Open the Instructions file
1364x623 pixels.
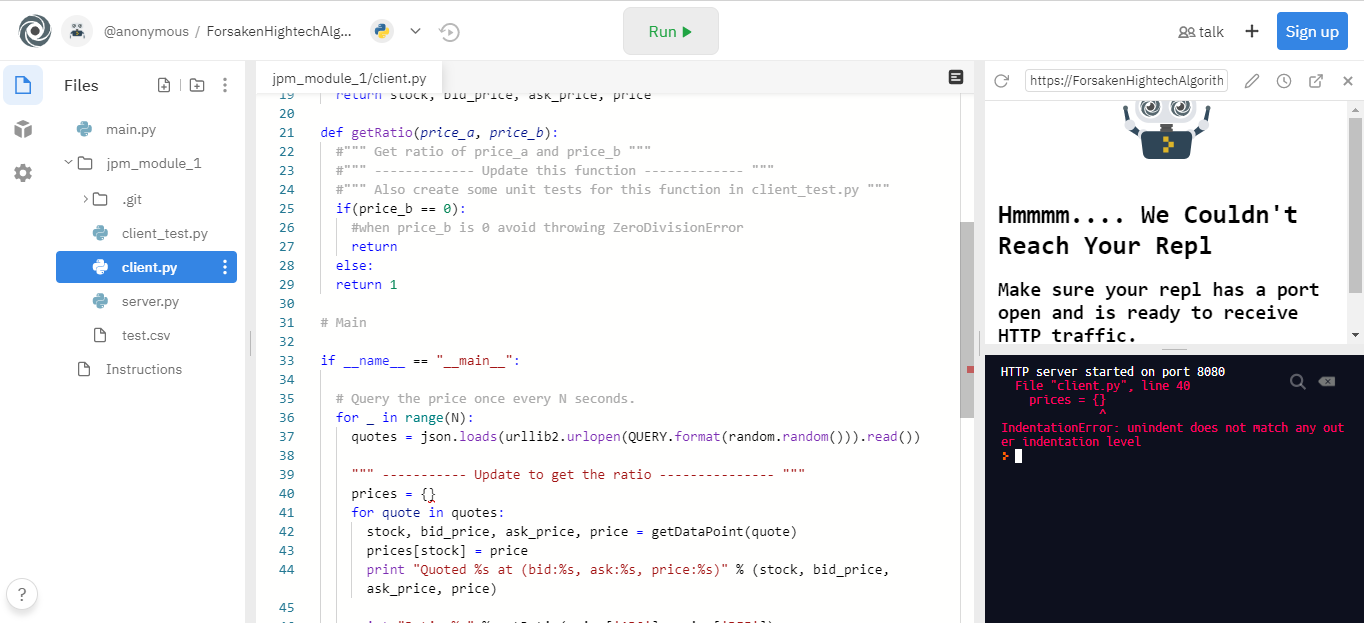click(146, 369)
